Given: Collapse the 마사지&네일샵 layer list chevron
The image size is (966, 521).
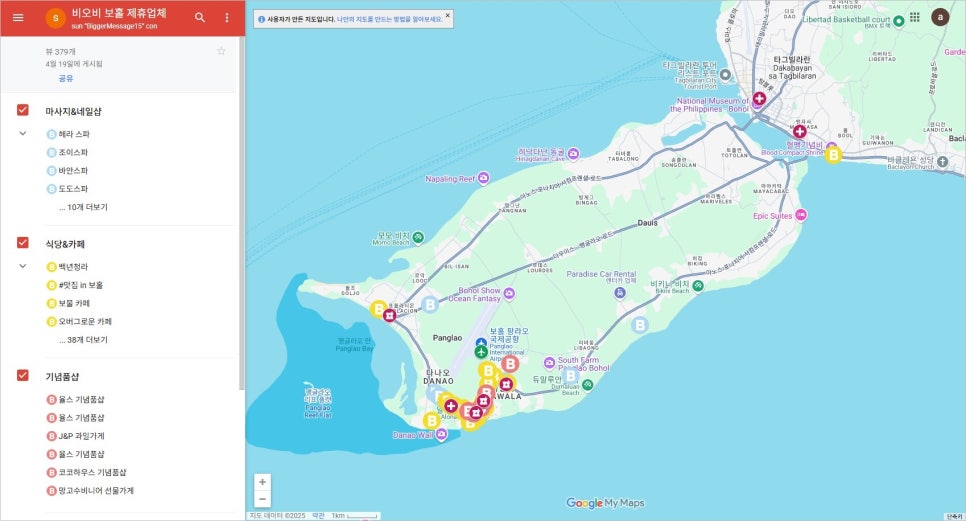Looking at the screenshot, I should [x=23, y=133].
